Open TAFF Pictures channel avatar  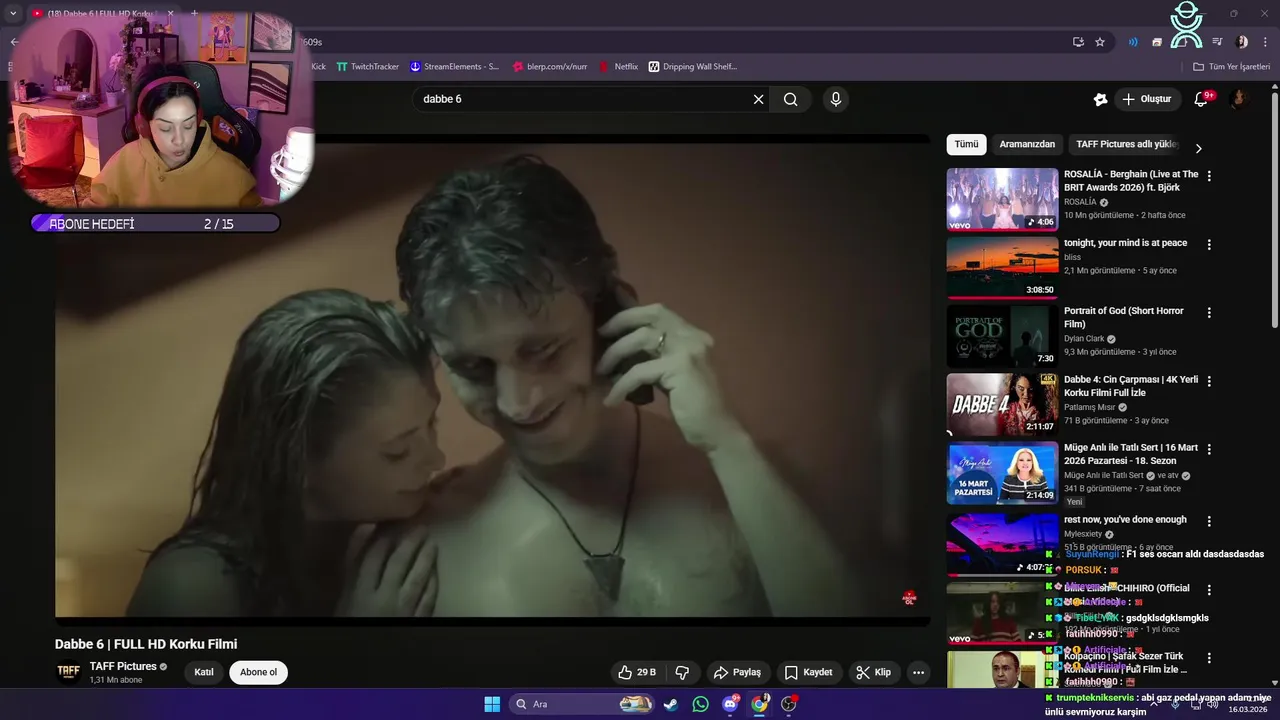pos(68,672)
